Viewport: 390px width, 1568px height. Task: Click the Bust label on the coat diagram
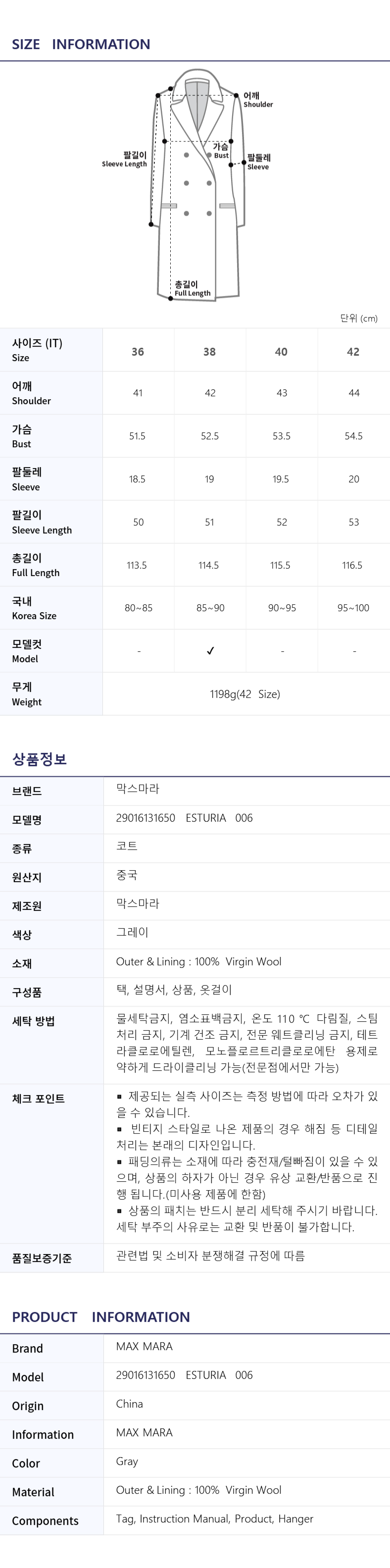(x=221, y=151)
